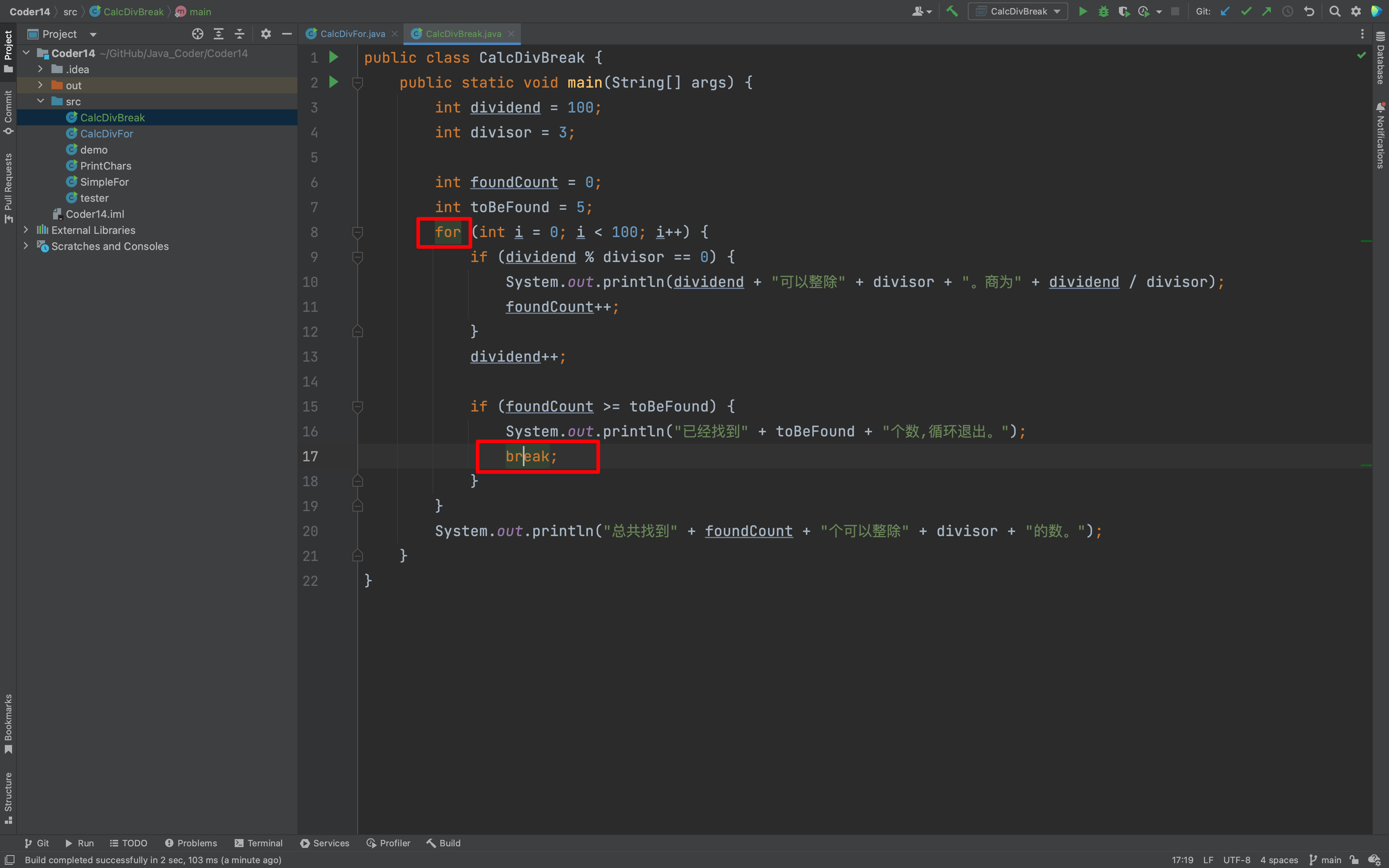Update project via Git blue arrow

(1225, 12)
